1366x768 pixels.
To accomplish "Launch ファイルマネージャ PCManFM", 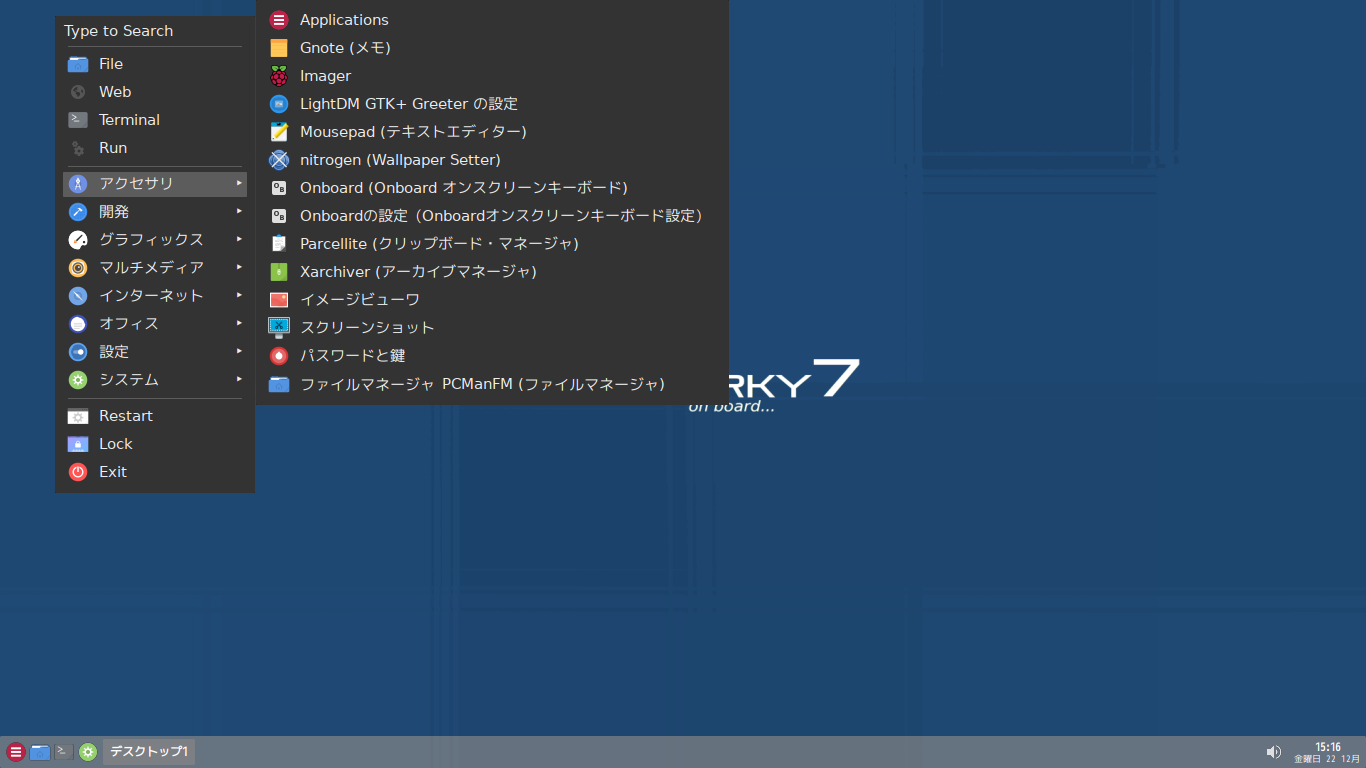I will (492, 384).
